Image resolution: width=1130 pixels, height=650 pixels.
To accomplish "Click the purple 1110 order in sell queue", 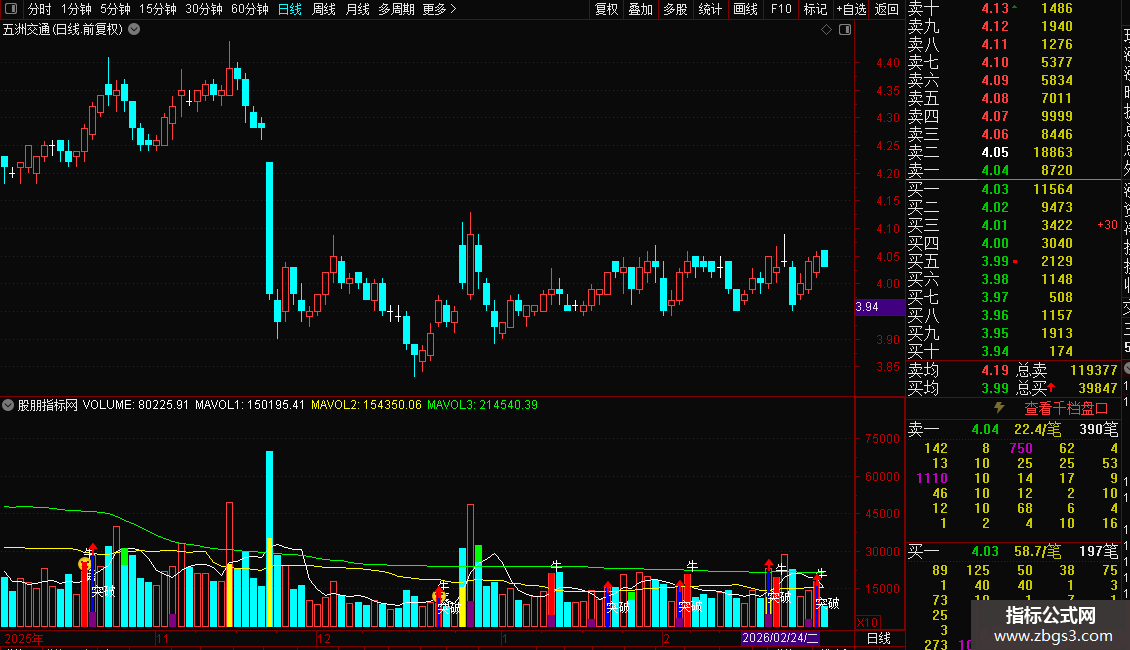I will tap(931, 478).
